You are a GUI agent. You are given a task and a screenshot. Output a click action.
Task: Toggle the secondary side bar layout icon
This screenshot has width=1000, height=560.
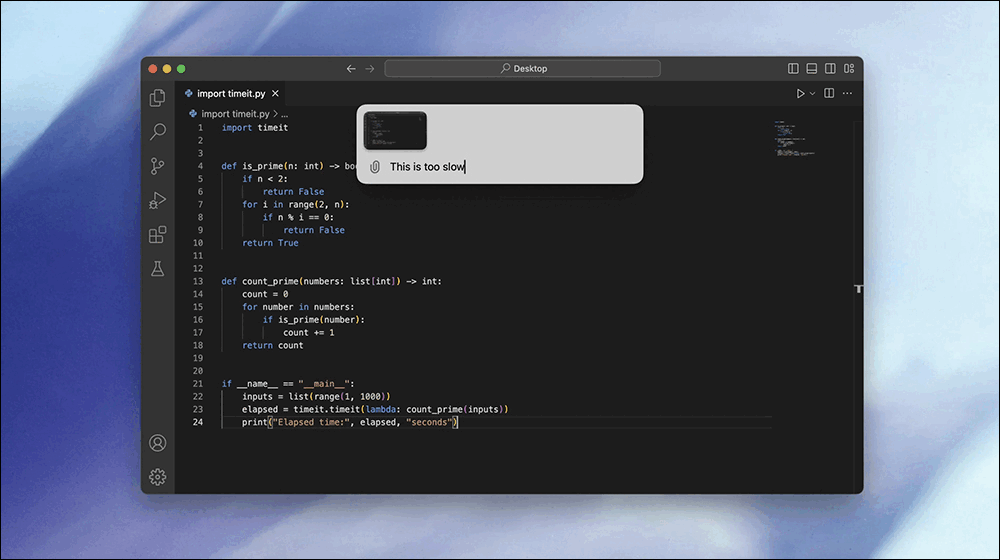point(830,68)
